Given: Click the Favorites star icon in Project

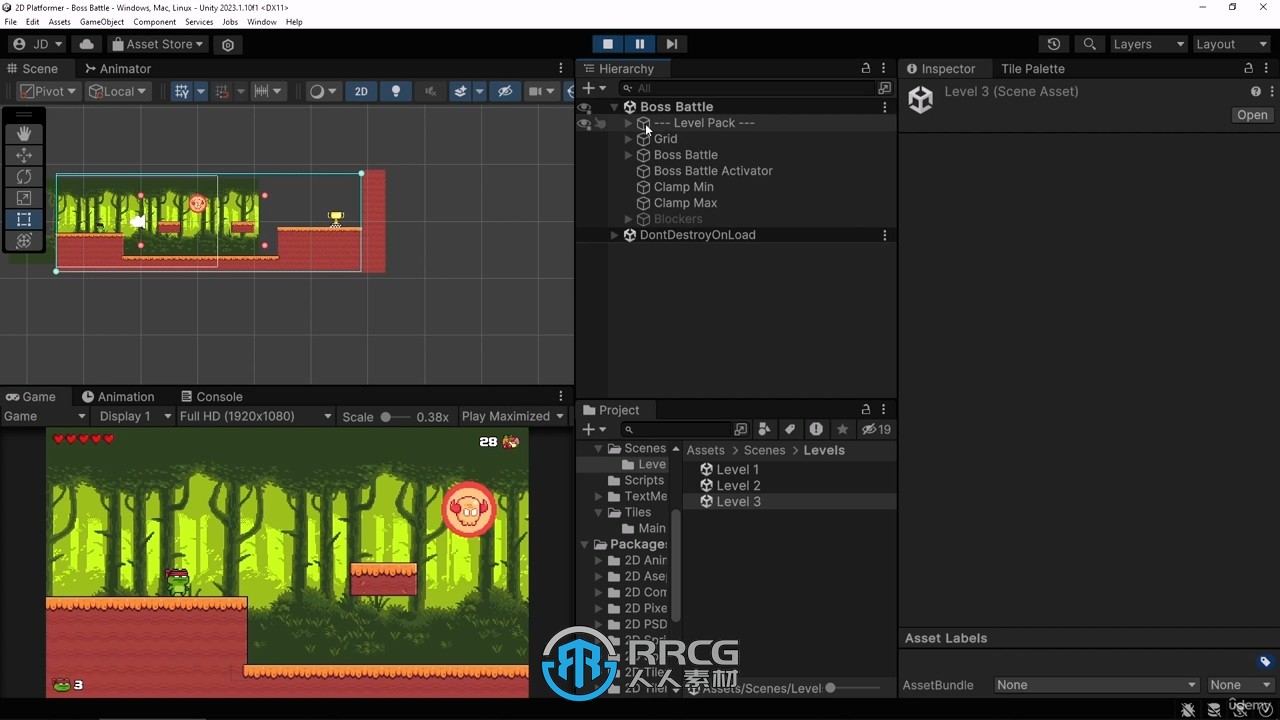Looking at the screenshot, I should click(842, 429).
